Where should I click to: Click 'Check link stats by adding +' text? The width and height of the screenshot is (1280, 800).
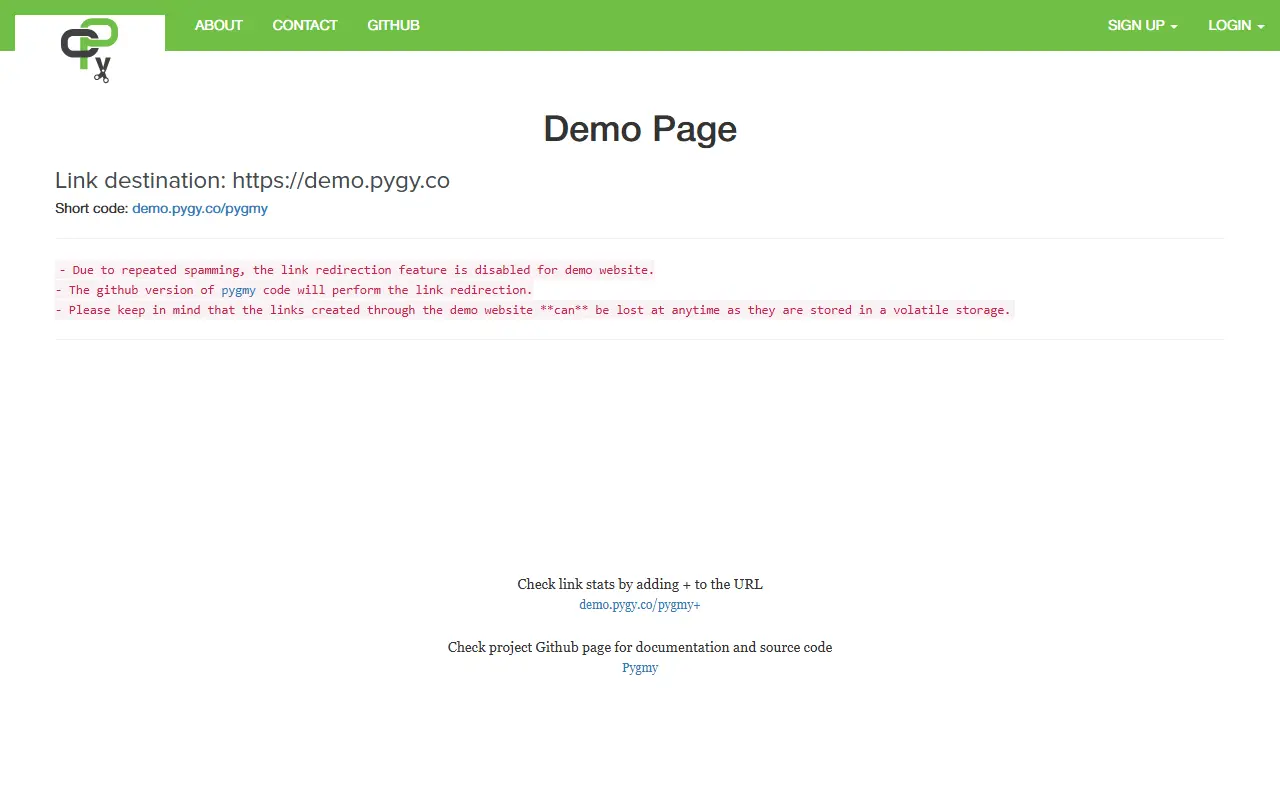point(640,584)
